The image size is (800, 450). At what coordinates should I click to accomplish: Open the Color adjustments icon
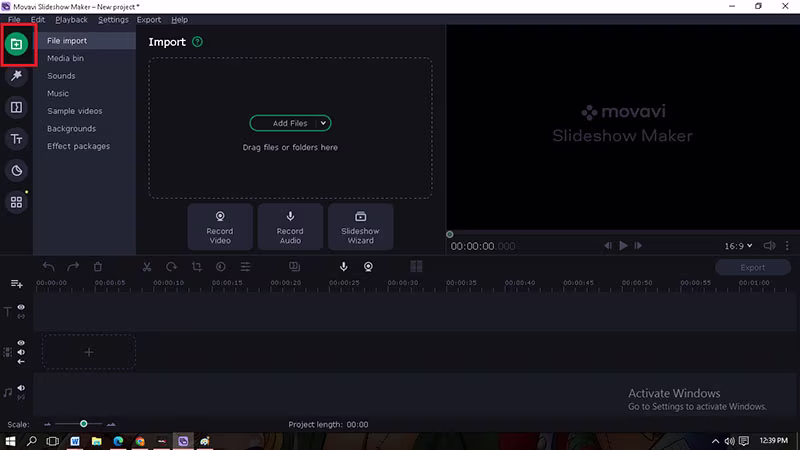pos(221,266)
